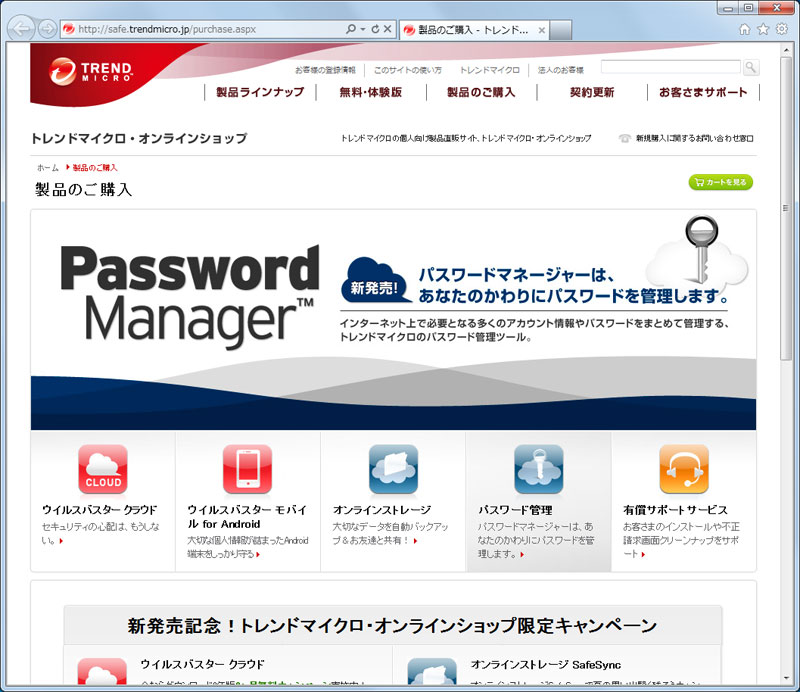This screenshot has height=692, width=800.
Task: Open ウイルスバスター モバイル for Android title
Action: pos(247,517)
